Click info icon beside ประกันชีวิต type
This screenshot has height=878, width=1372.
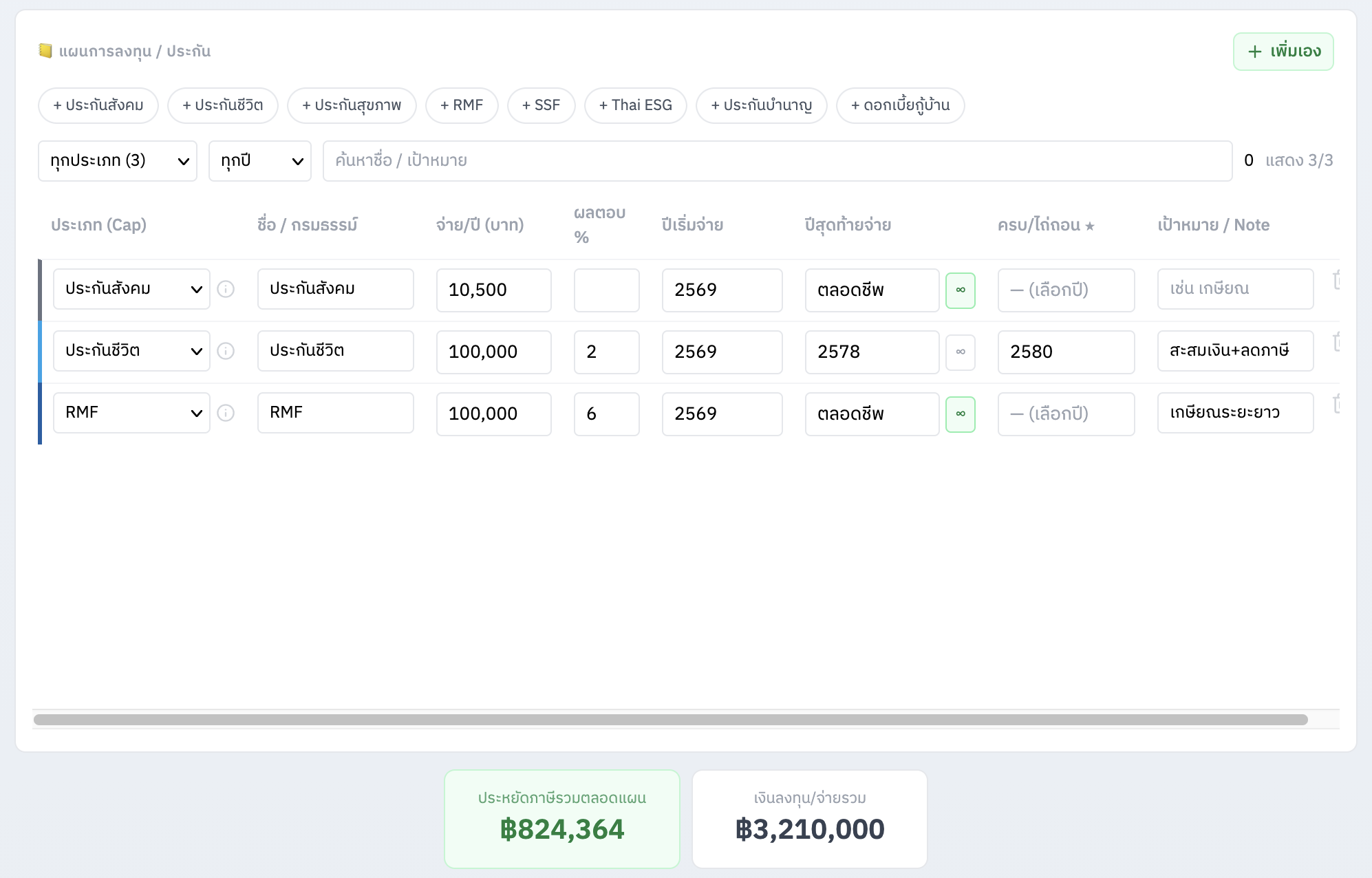226,351
